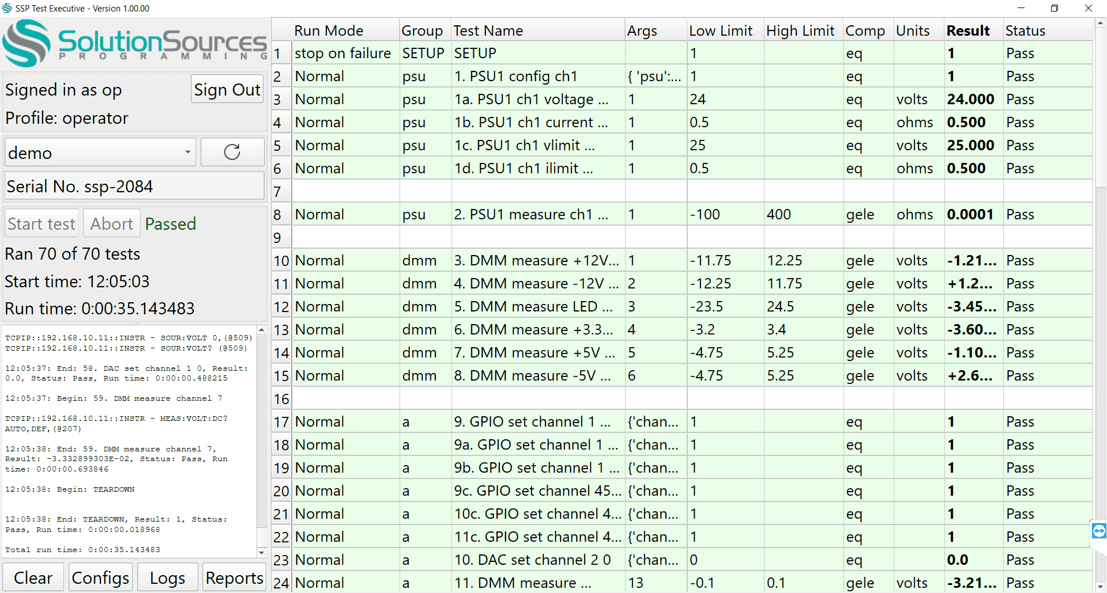Click the Abort button
This screenshot has height=593, width=1107.
pyautogui.click(x=112, y=224)
